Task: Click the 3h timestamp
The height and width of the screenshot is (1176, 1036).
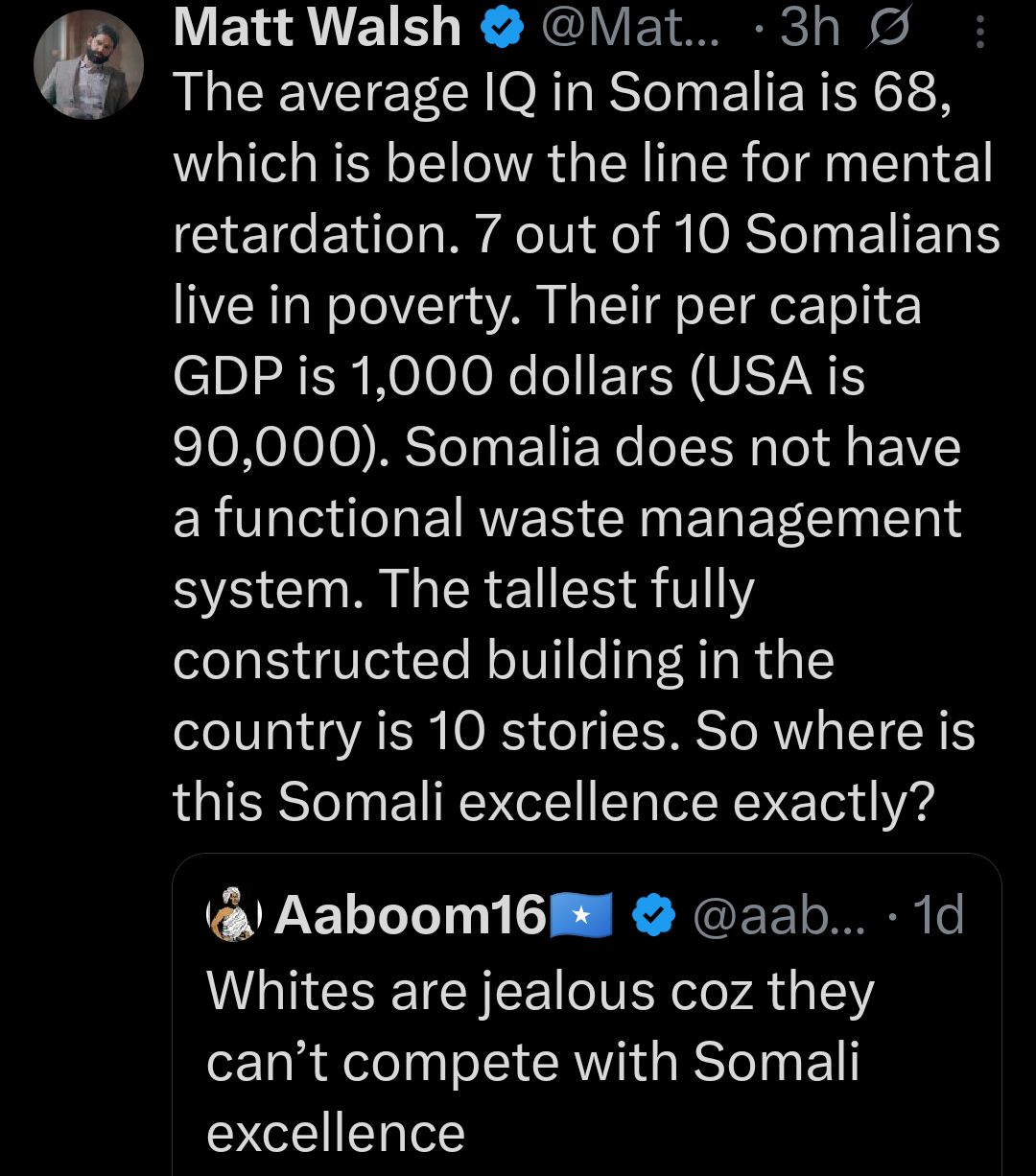Action: coord(810,30)
